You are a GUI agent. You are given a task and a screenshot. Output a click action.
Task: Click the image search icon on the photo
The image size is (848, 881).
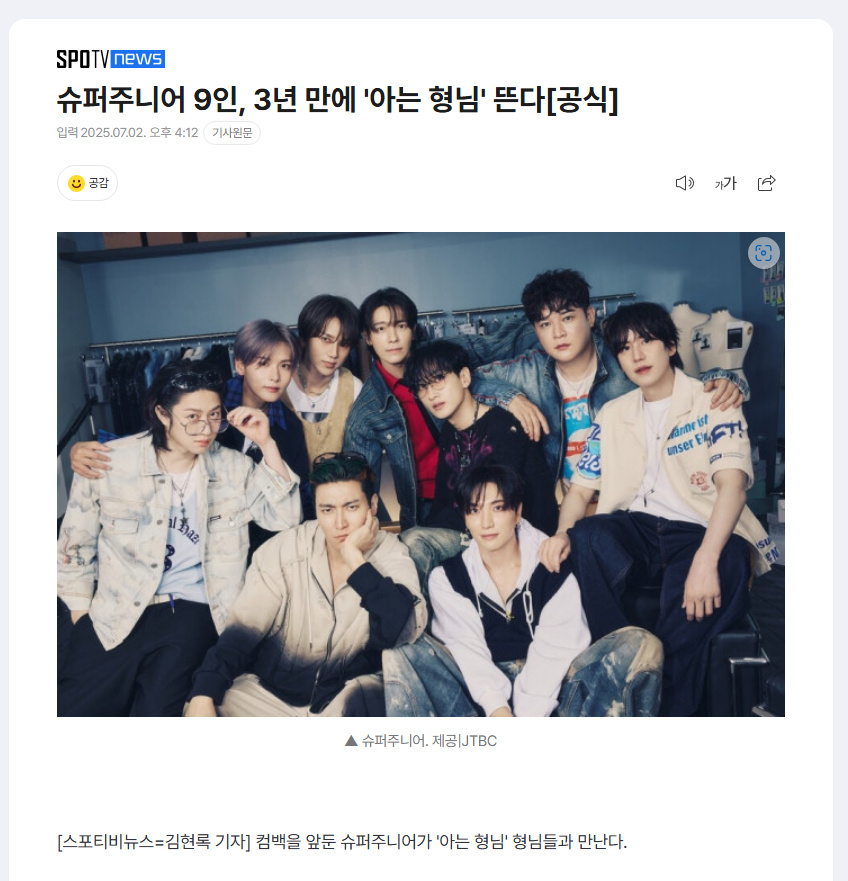point(764,253)
